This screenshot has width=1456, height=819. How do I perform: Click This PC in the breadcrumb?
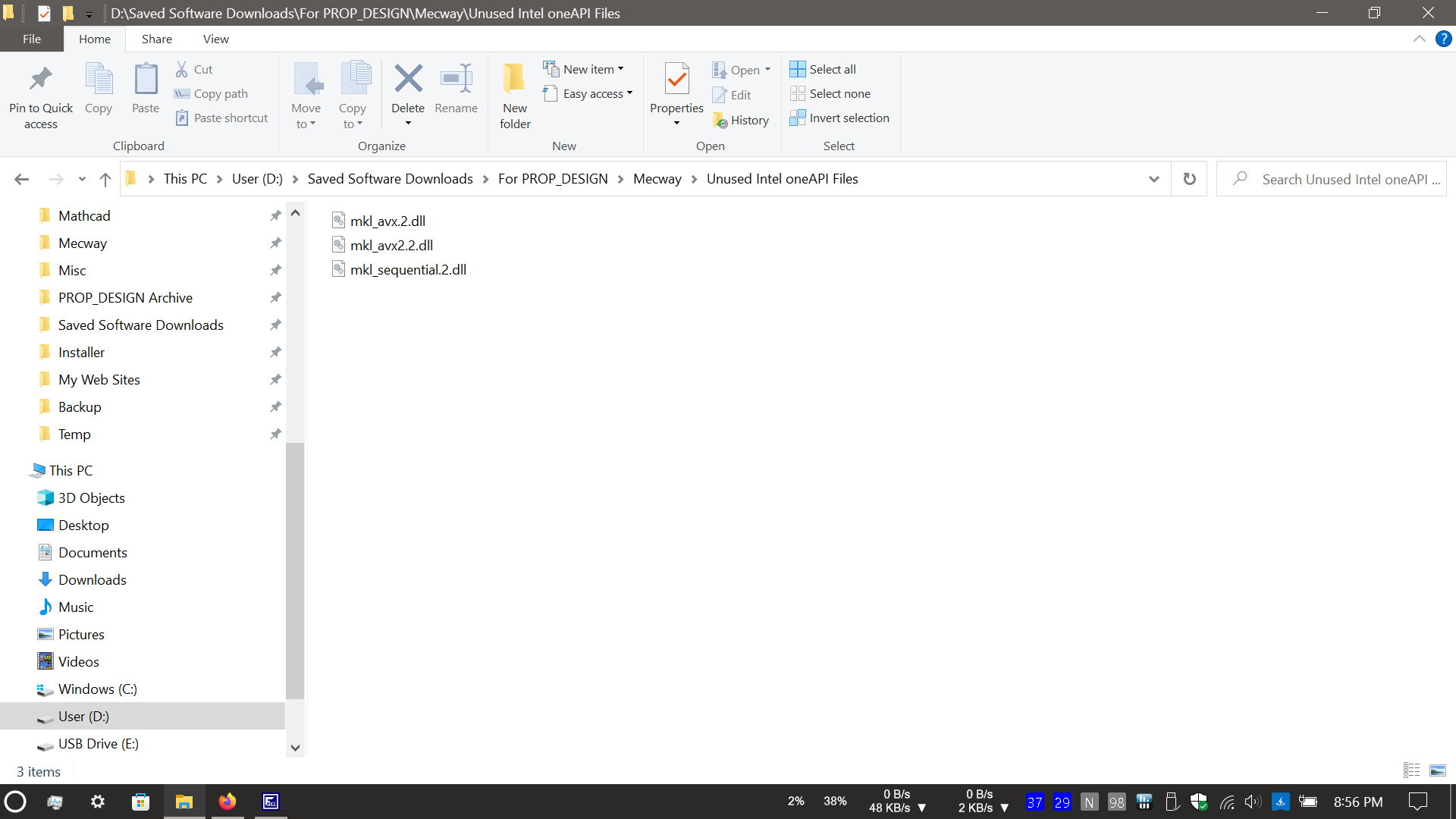pos(185,179)
